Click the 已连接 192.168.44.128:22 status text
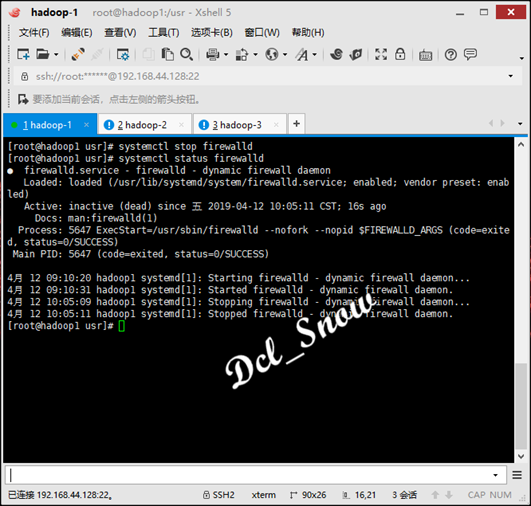Screen dimensions: 531x506 pos(60,495)
